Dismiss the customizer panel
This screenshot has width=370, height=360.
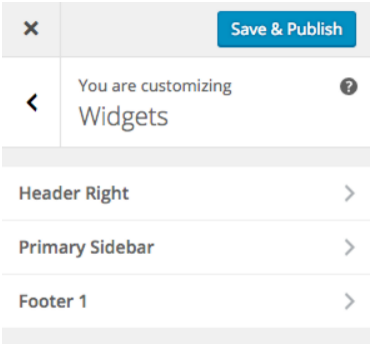(31, 29)
